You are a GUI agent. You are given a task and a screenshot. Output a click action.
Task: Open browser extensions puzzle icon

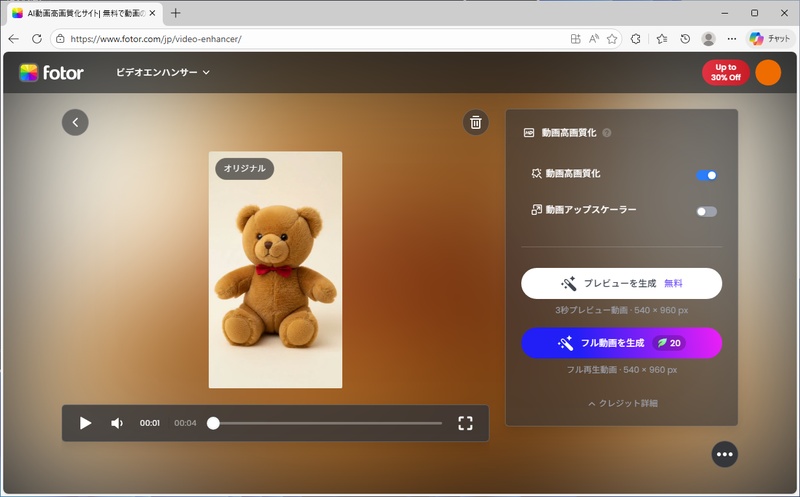pos(636,39)
